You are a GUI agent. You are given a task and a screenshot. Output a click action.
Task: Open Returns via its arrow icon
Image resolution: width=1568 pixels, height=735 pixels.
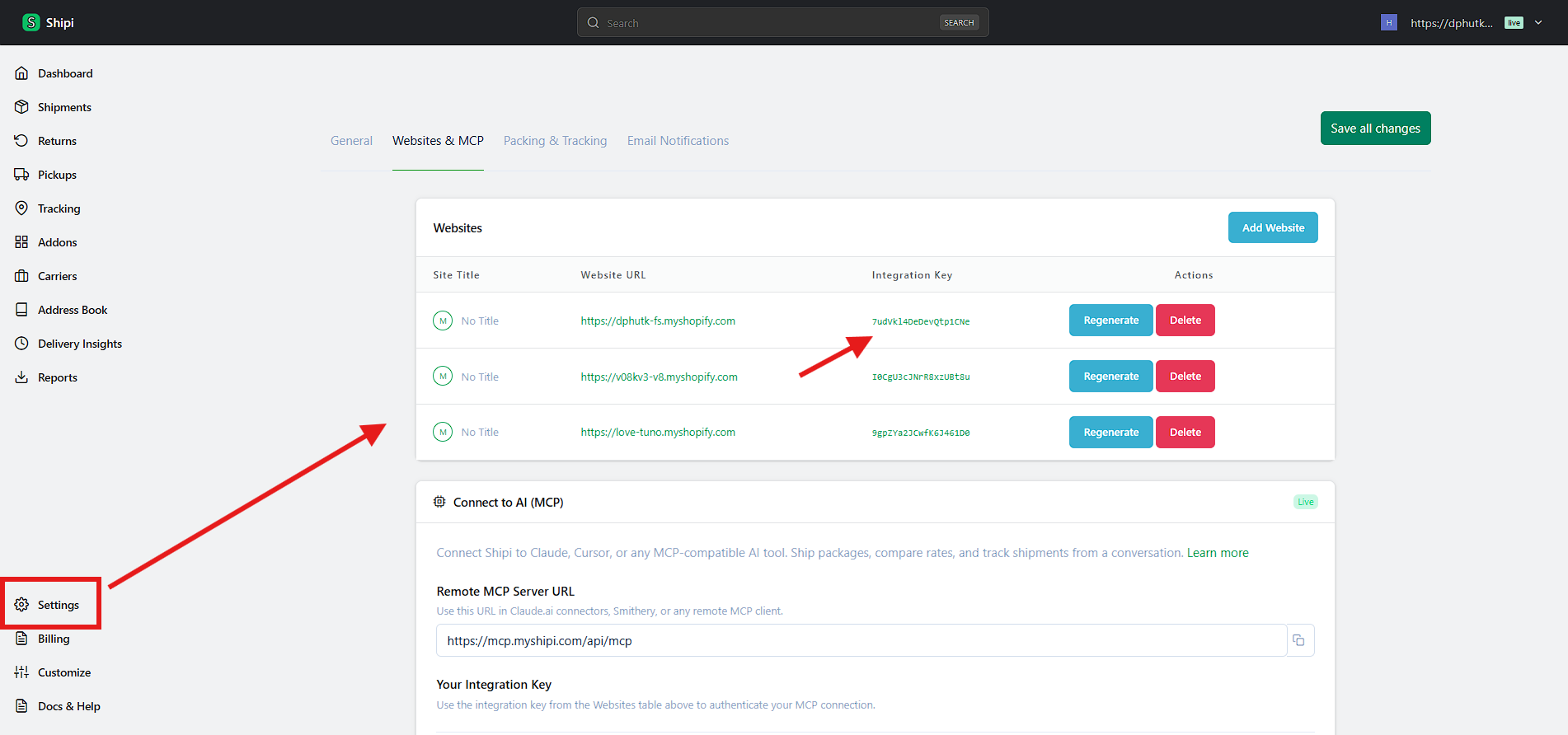(x=21, y=141)
